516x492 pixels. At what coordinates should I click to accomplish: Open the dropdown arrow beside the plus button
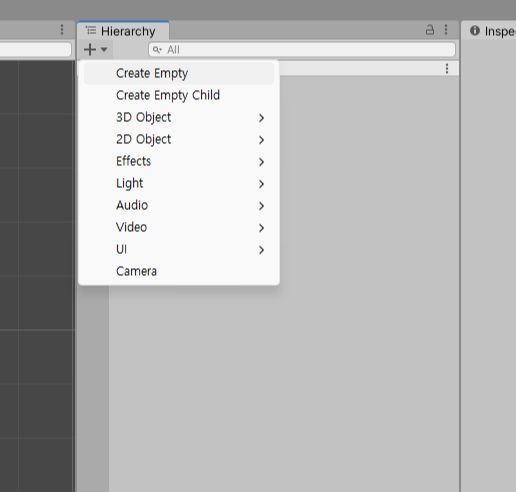click(104, 50)
